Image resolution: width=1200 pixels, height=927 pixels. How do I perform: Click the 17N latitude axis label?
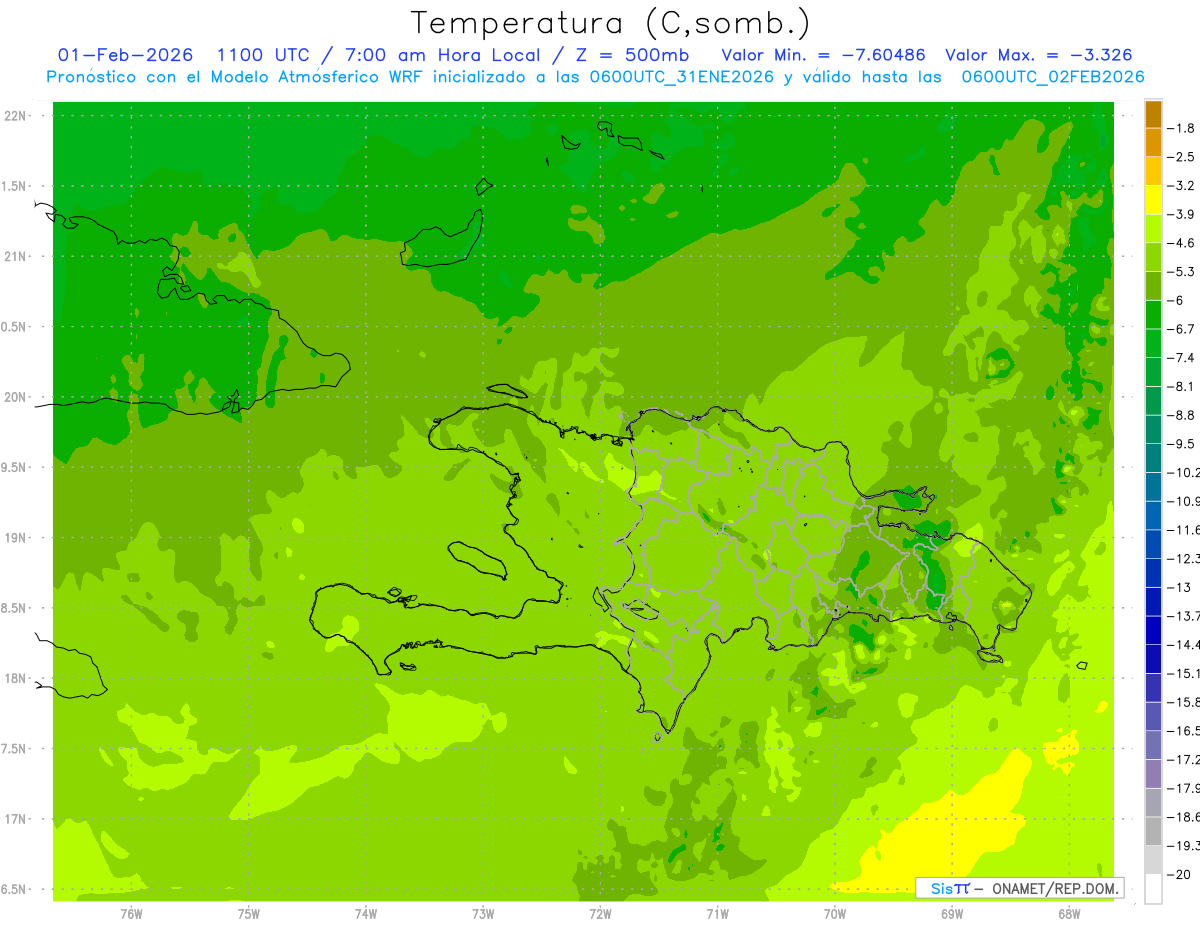16,820
